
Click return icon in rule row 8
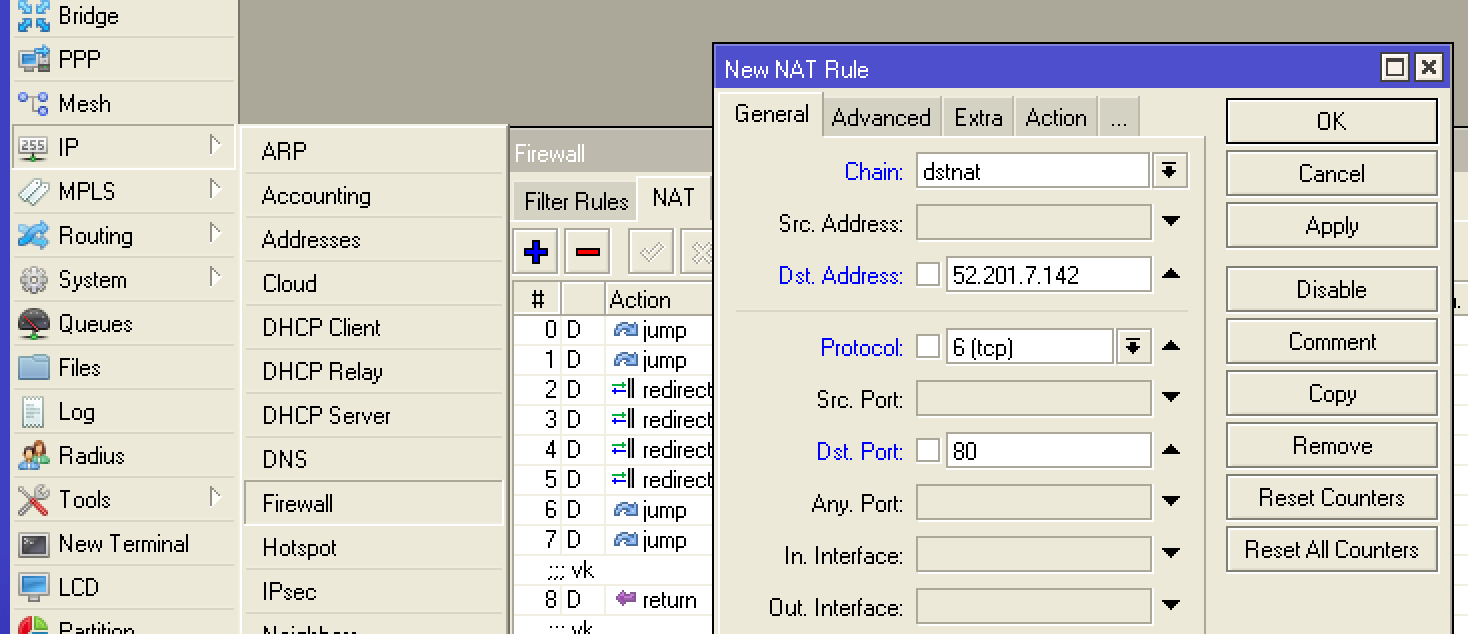tap(626, 600)
